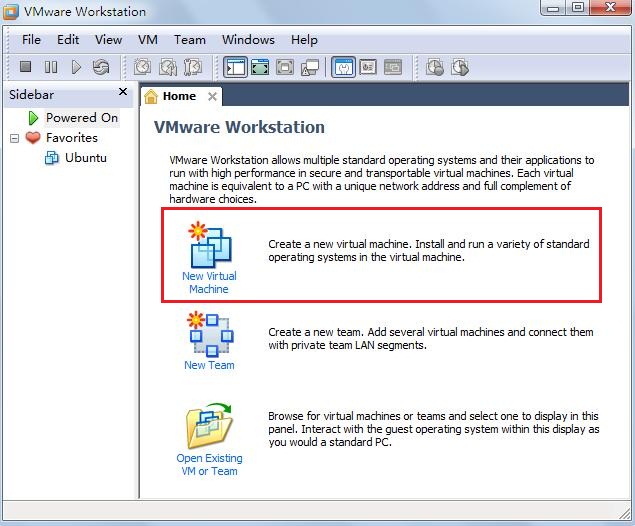The image size is (635, 526).
Task: Click the Power Off stop toolbar icon
Action: (x=26, y=67)
